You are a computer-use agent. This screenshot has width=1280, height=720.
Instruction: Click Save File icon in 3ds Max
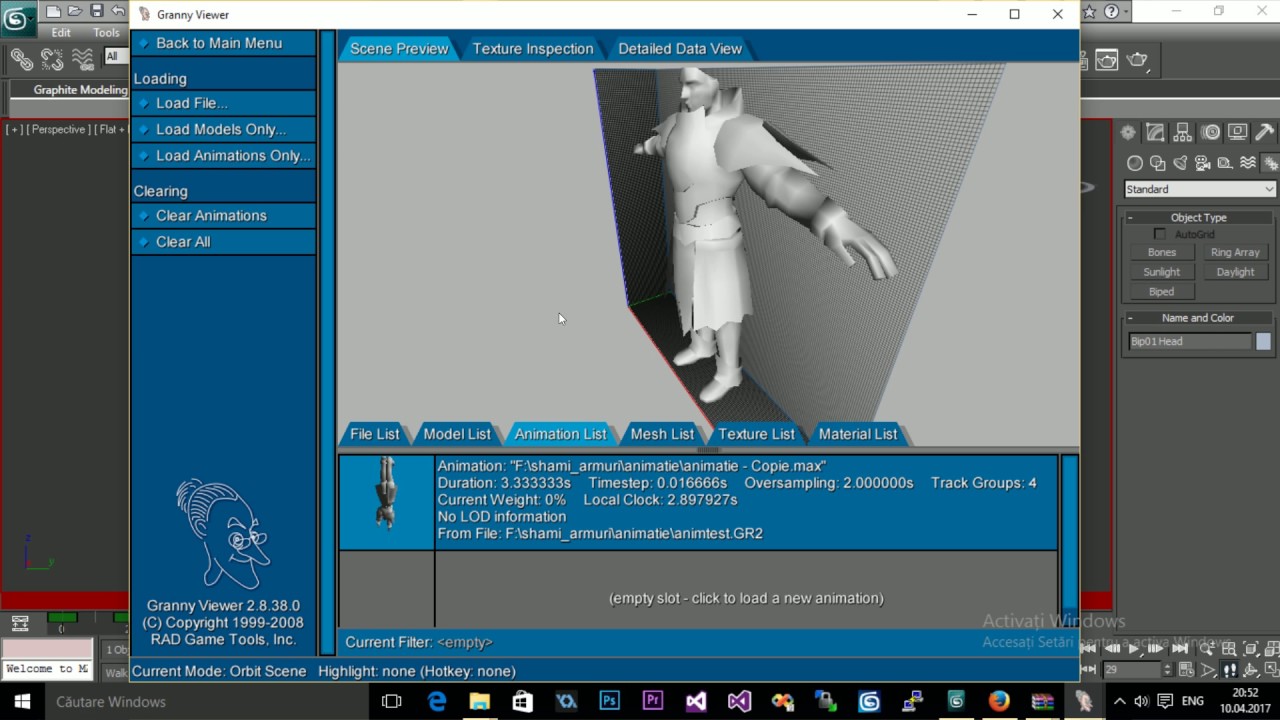click(97, 12)
